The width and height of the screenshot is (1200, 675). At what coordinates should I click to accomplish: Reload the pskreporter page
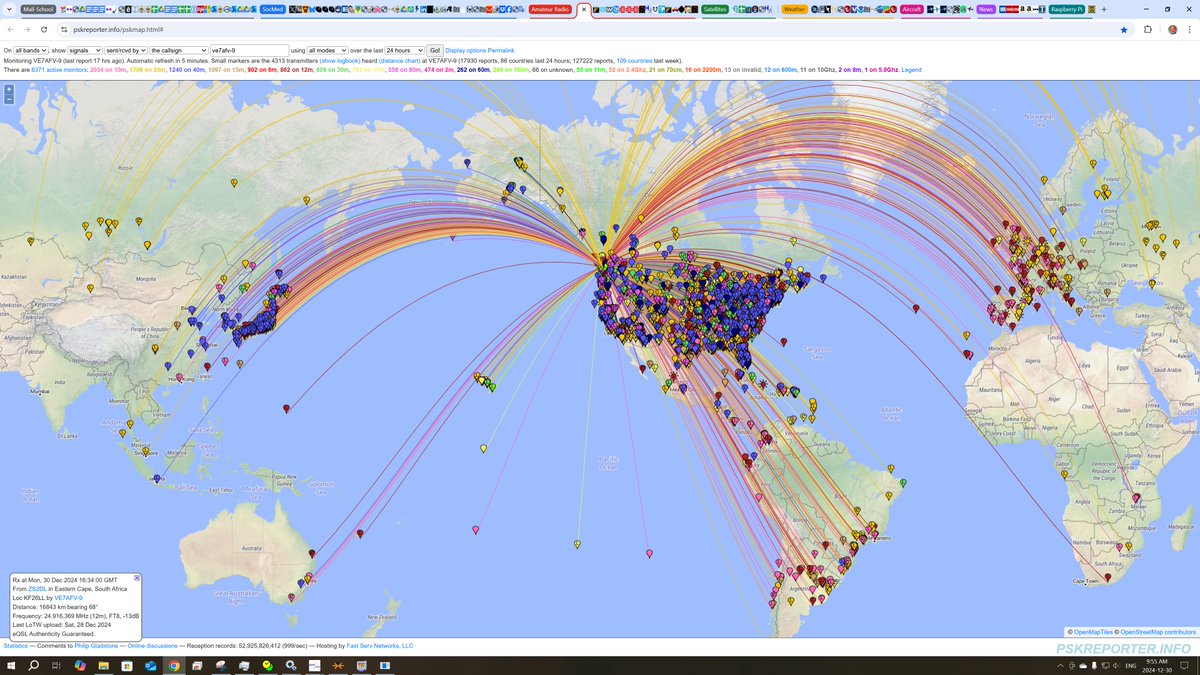[x=43, y=30]
